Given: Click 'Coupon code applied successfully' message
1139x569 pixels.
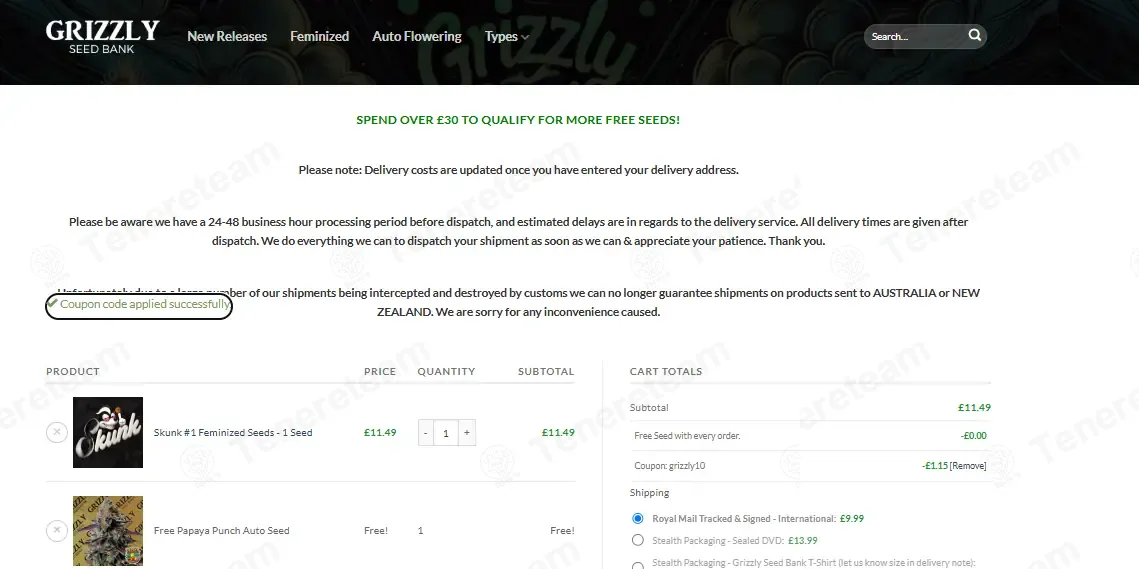Looking at the screenshot, I should (x=139, y=304).
